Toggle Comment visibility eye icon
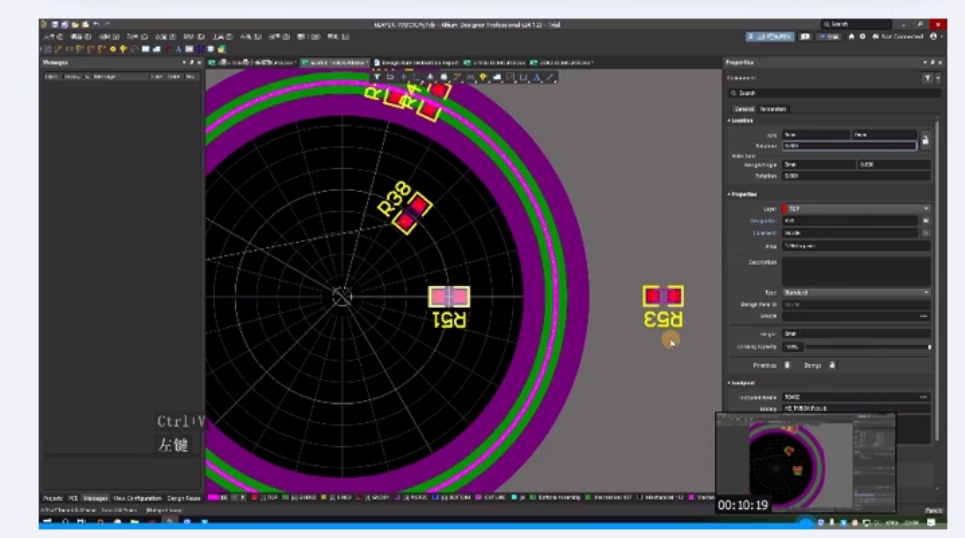Image resolution: width=965 pixels, height=538 pixels. 925,233
